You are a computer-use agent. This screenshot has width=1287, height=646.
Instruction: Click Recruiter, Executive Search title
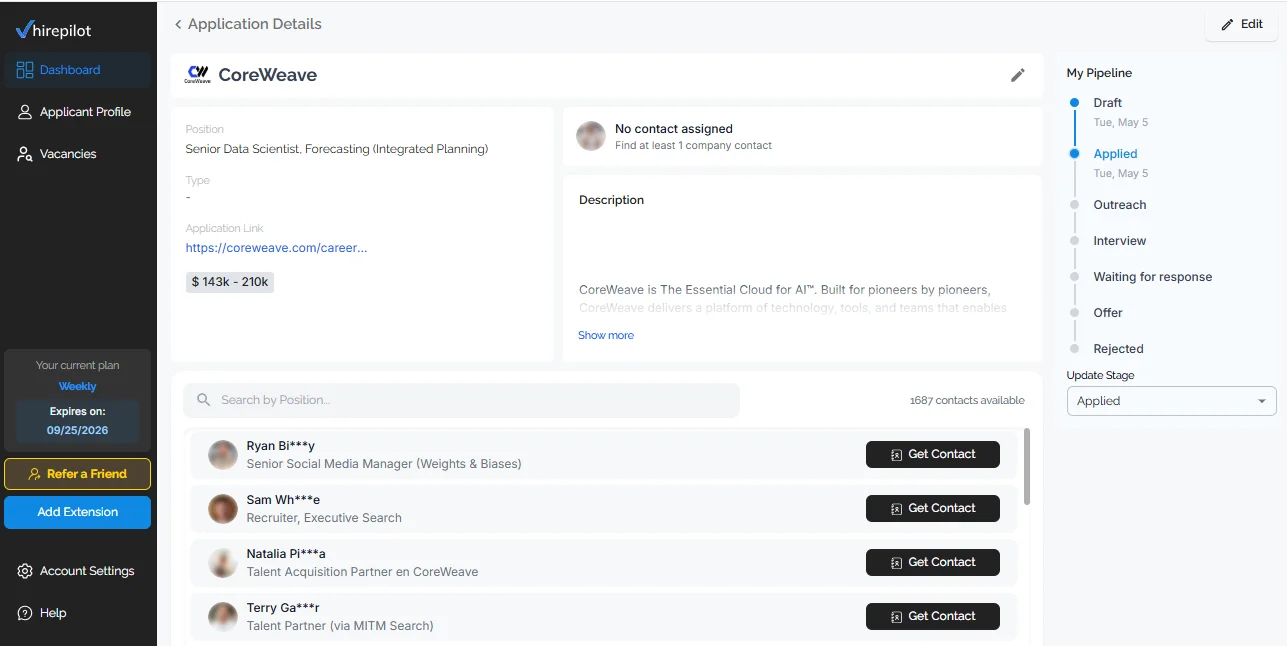(324, 518)
